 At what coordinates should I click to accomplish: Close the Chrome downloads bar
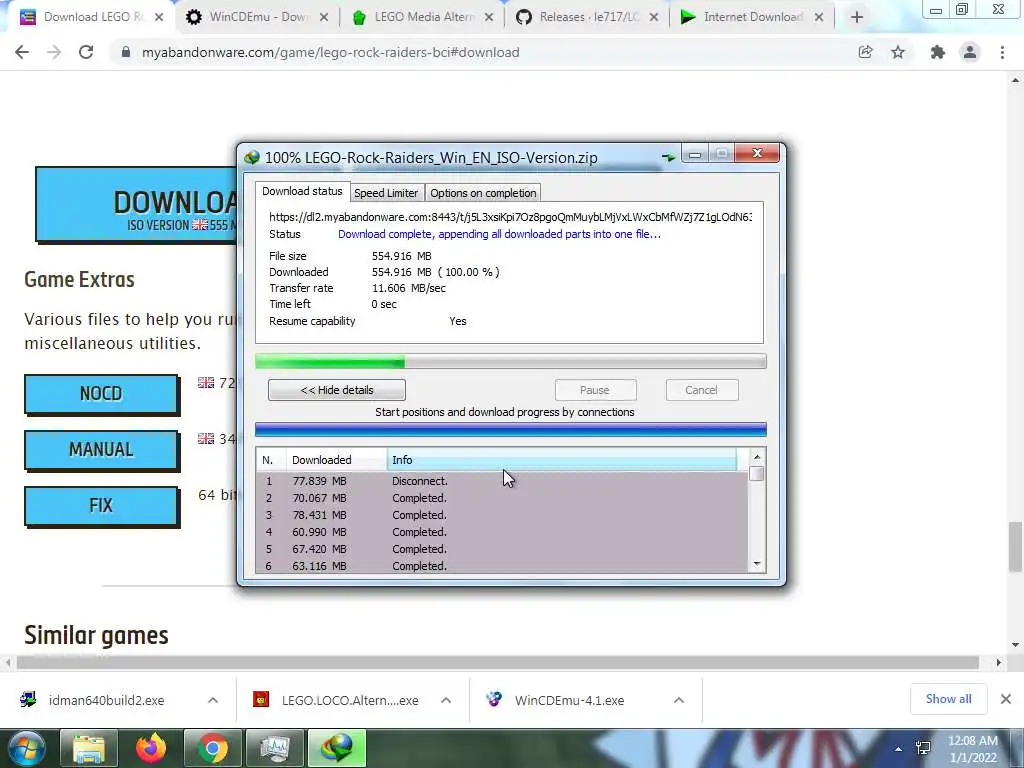click(x=1006, y=699)
